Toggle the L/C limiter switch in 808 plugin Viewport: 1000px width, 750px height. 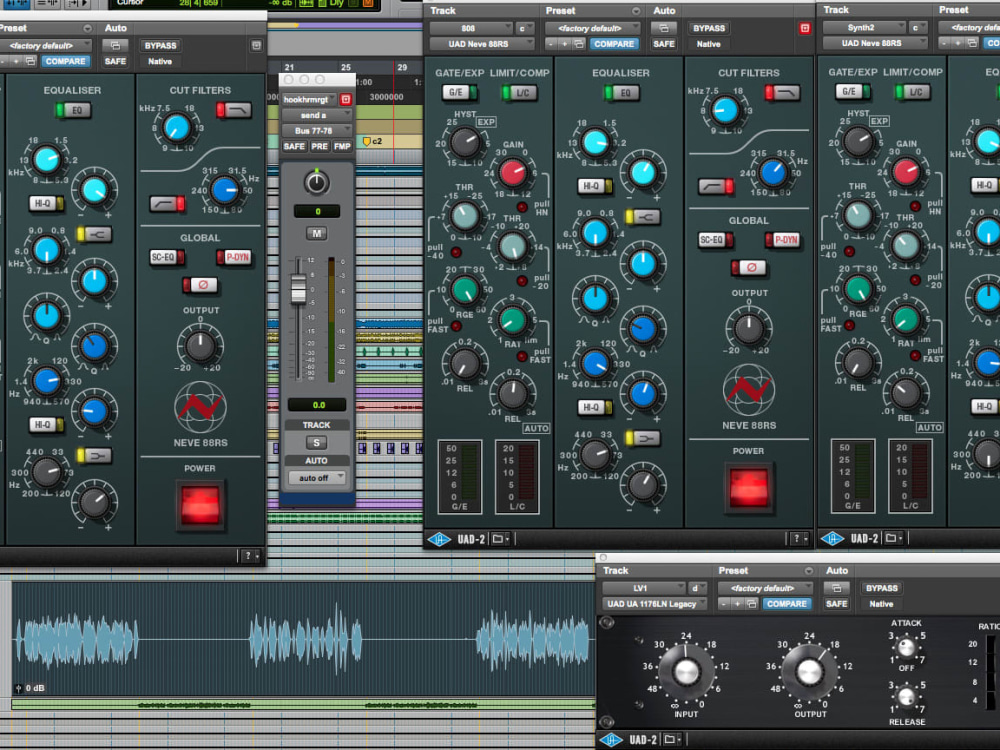tap(520, 92)
